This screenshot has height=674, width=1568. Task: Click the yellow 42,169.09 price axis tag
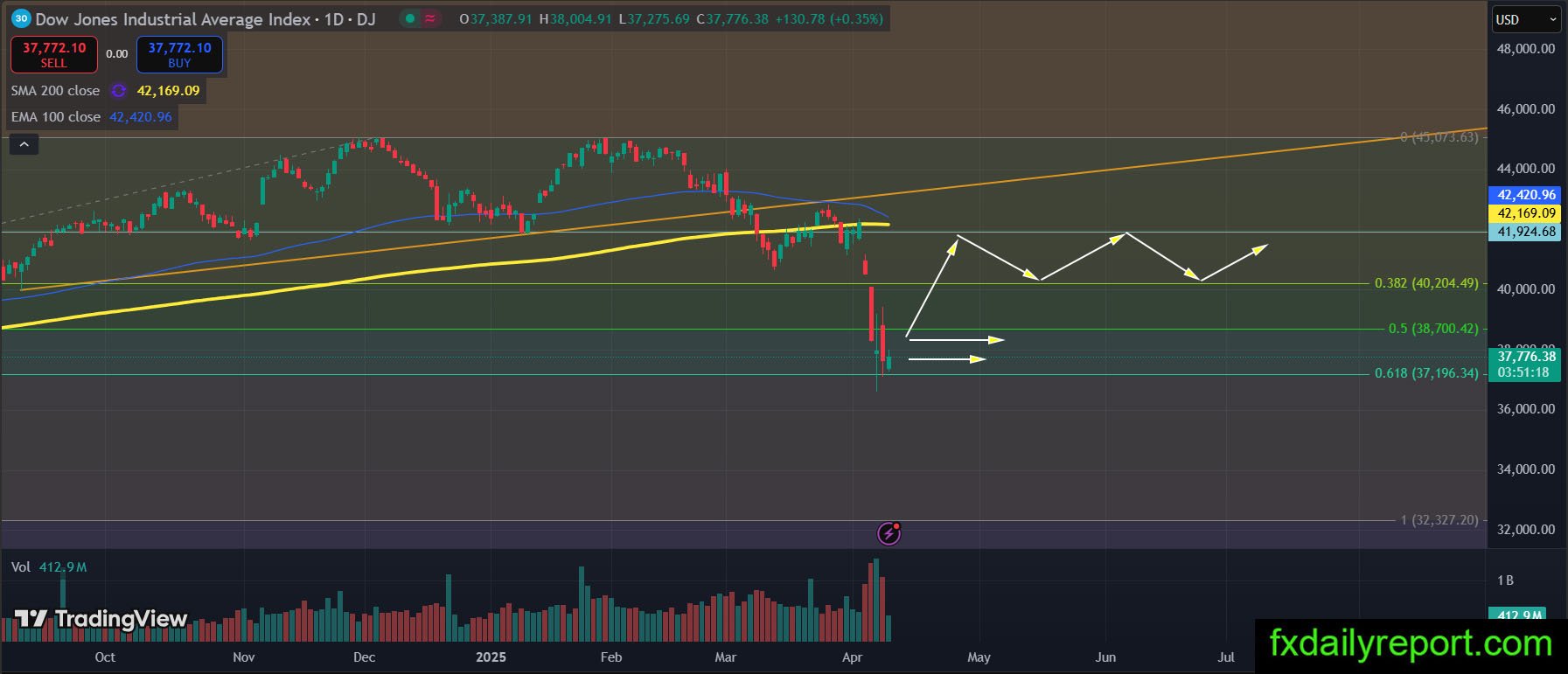click(x=1526, y=213)
